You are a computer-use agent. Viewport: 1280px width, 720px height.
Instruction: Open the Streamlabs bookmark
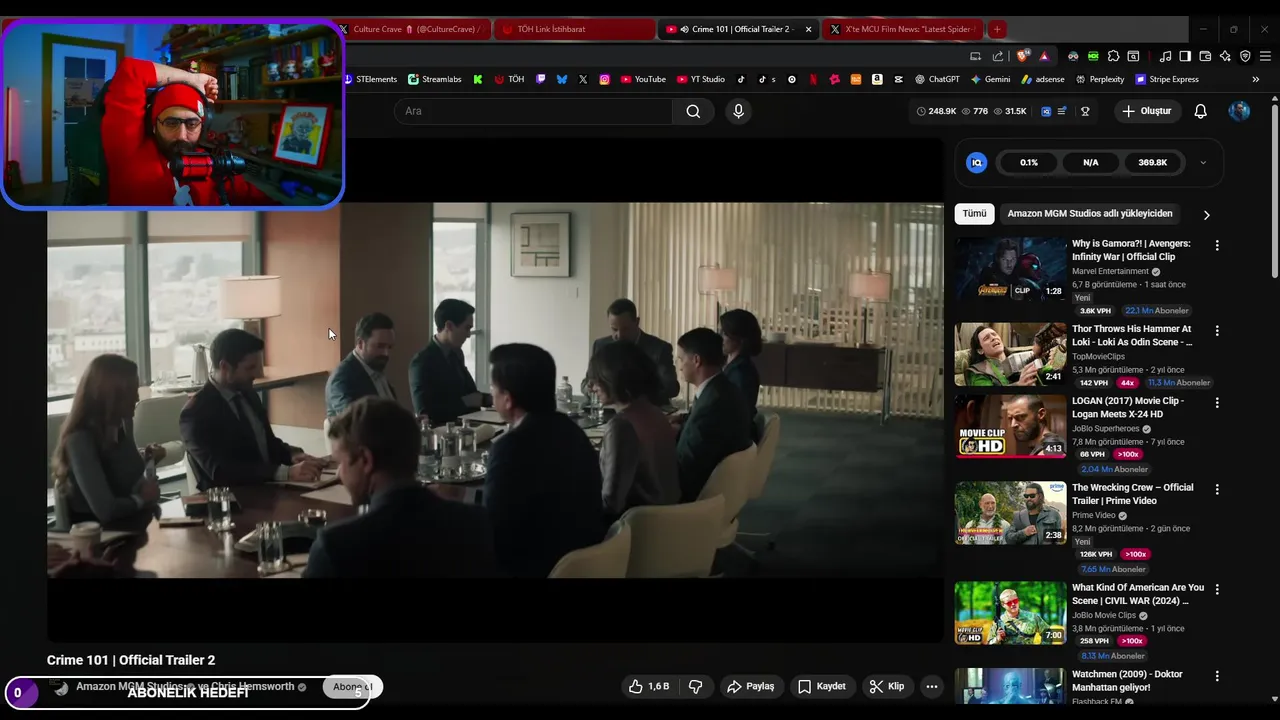435,79
